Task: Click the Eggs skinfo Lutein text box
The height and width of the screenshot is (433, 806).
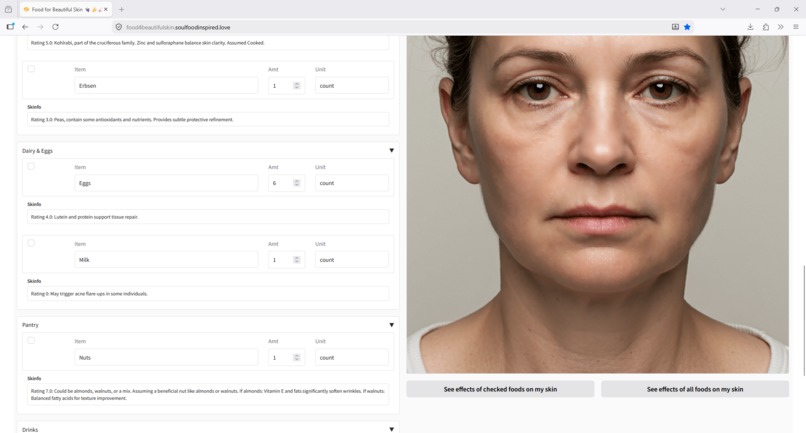Action: coord(208,217)
